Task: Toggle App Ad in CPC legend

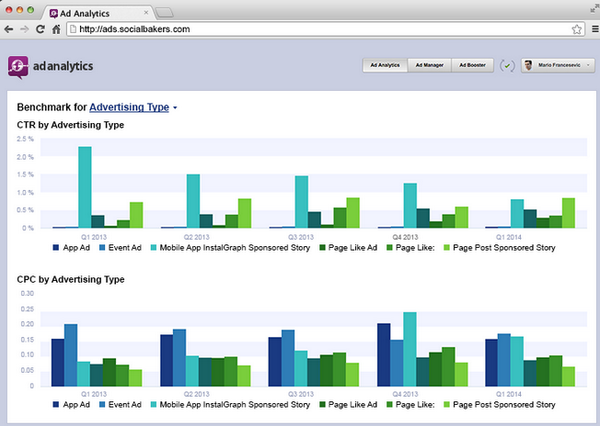Action: pyautogui.click(x=71, y=405)
